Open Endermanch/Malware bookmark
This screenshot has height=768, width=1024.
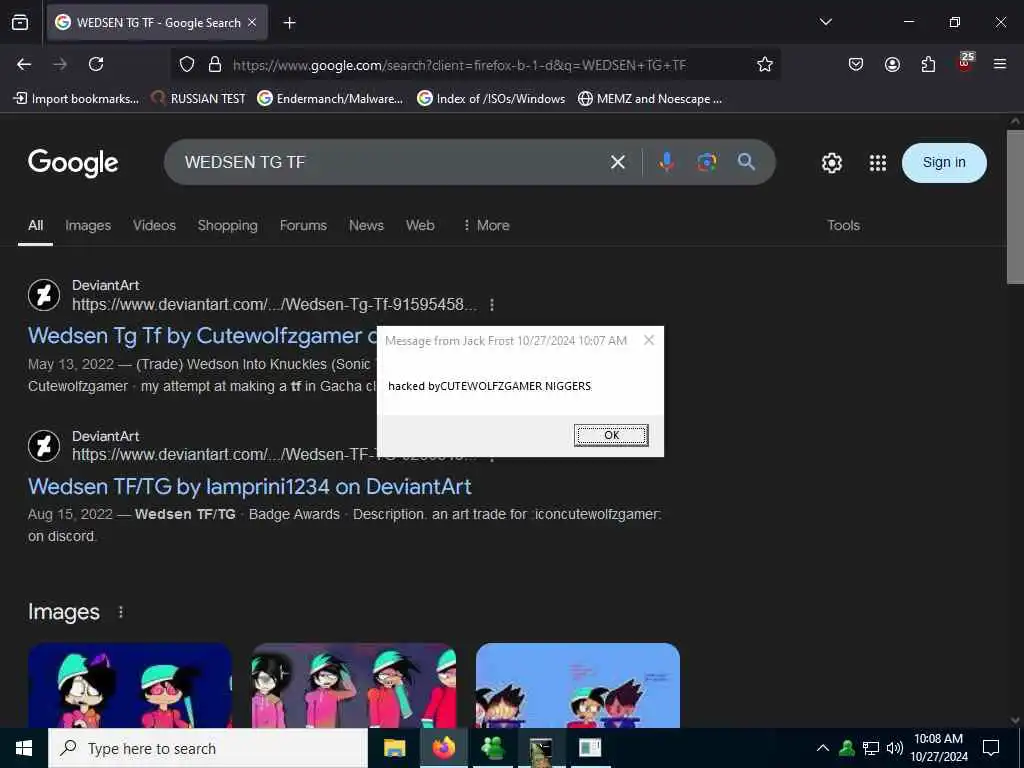[x=330, y=99]
